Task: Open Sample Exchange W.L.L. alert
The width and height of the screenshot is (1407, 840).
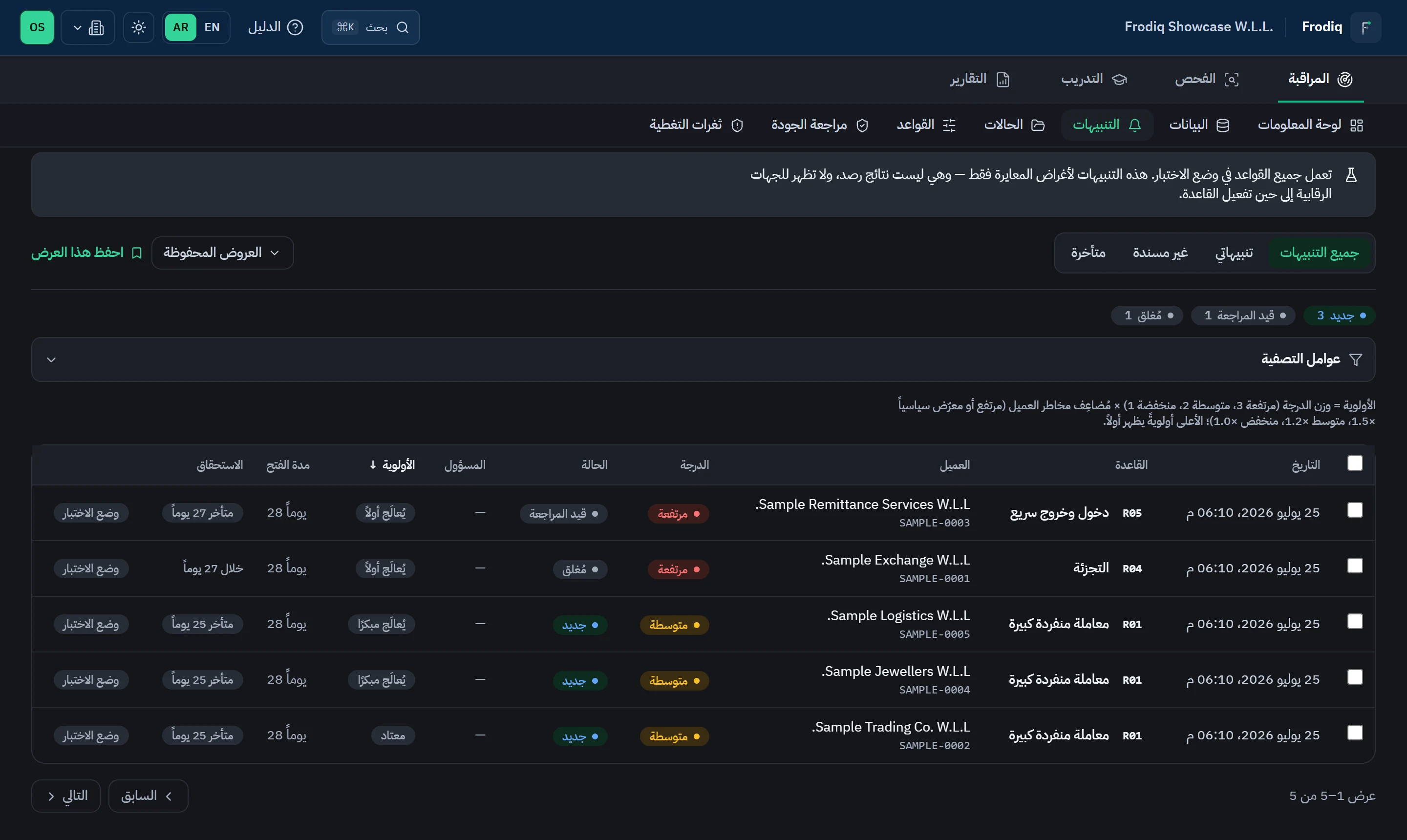Action: click(x=895, y=560)
